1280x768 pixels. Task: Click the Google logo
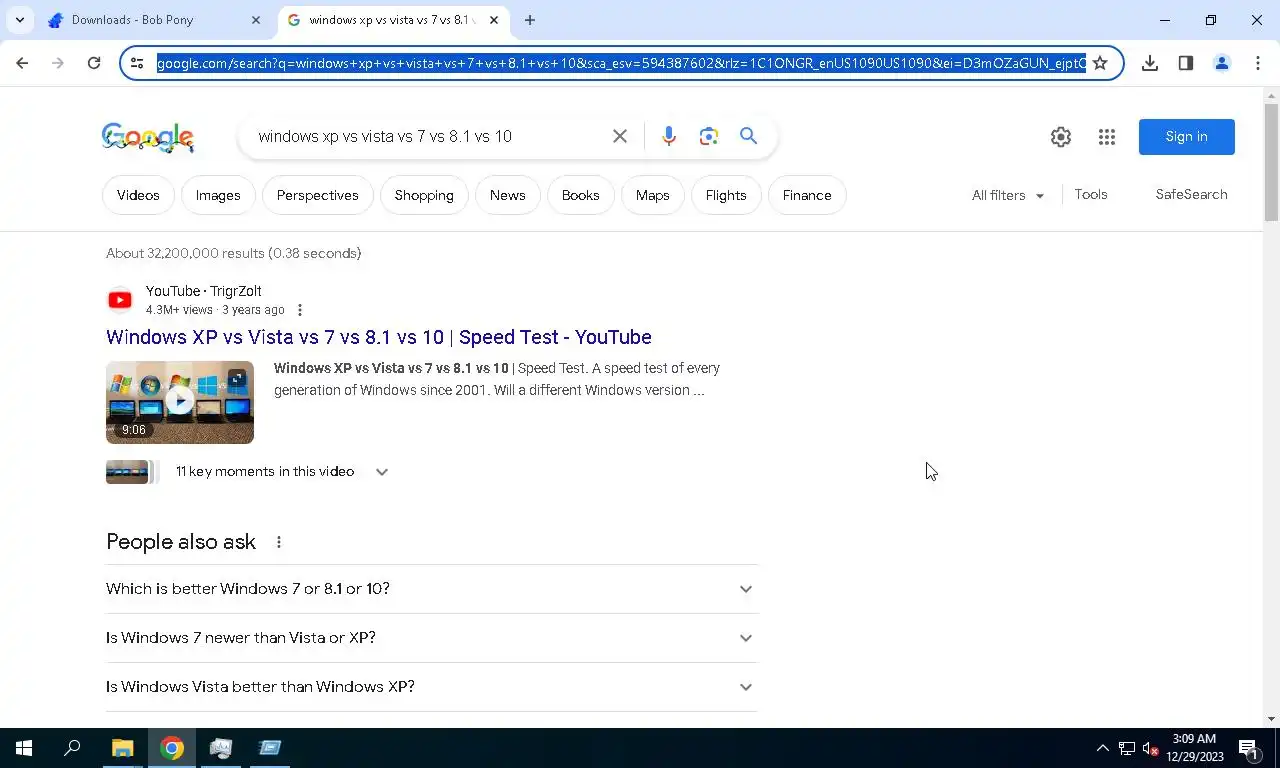(x=148, y=137)
